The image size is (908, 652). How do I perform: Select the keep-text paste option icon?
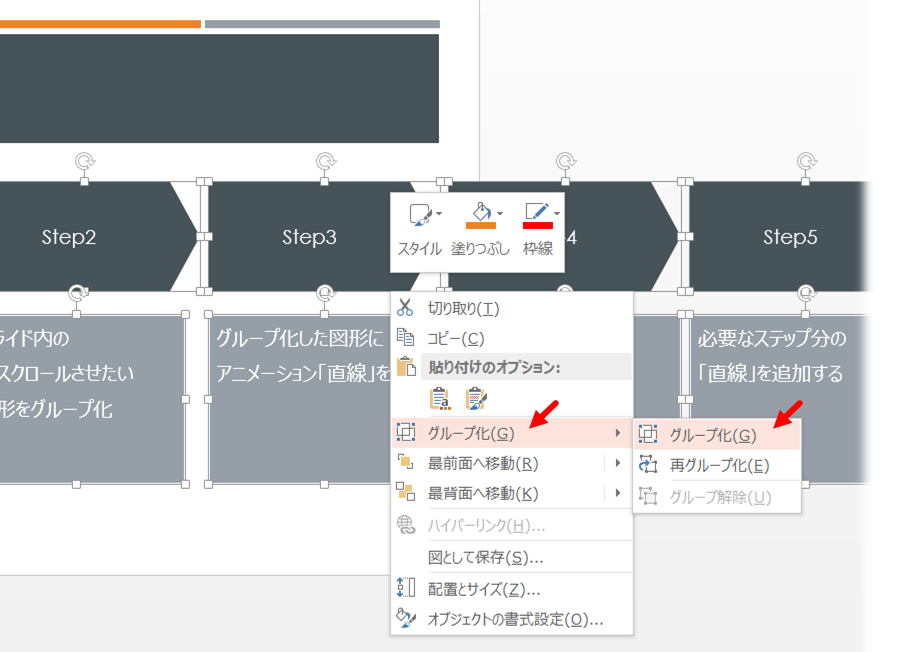440,397
